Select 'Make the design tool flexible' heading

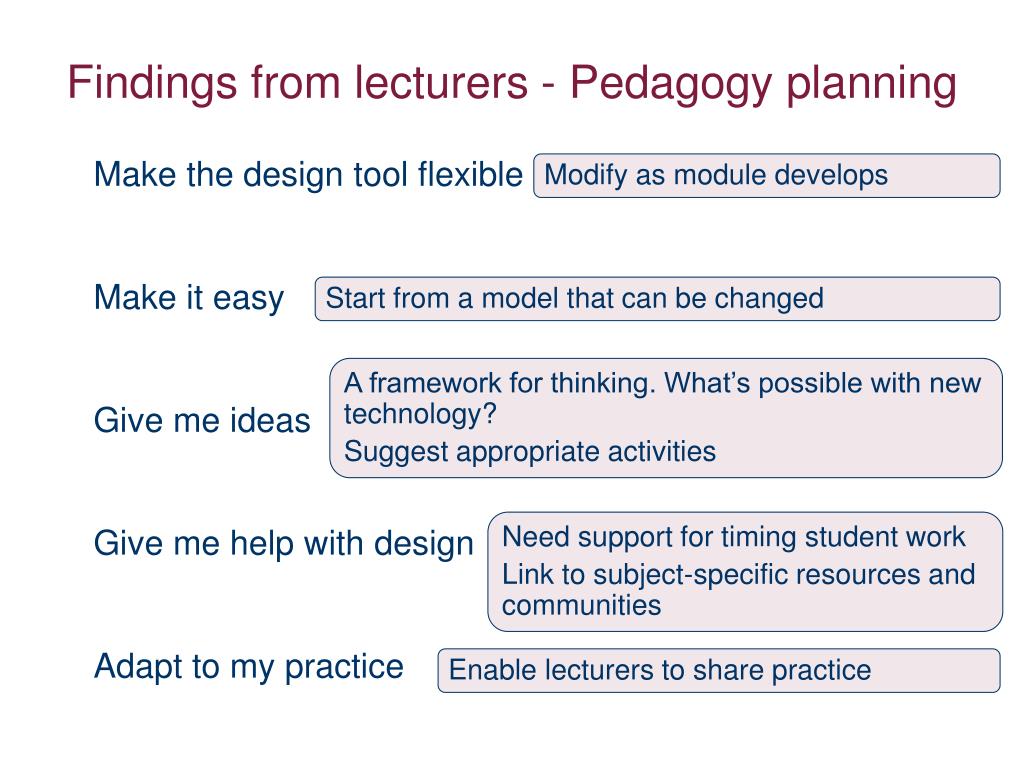pyautogui.click(x=308, y=175)
